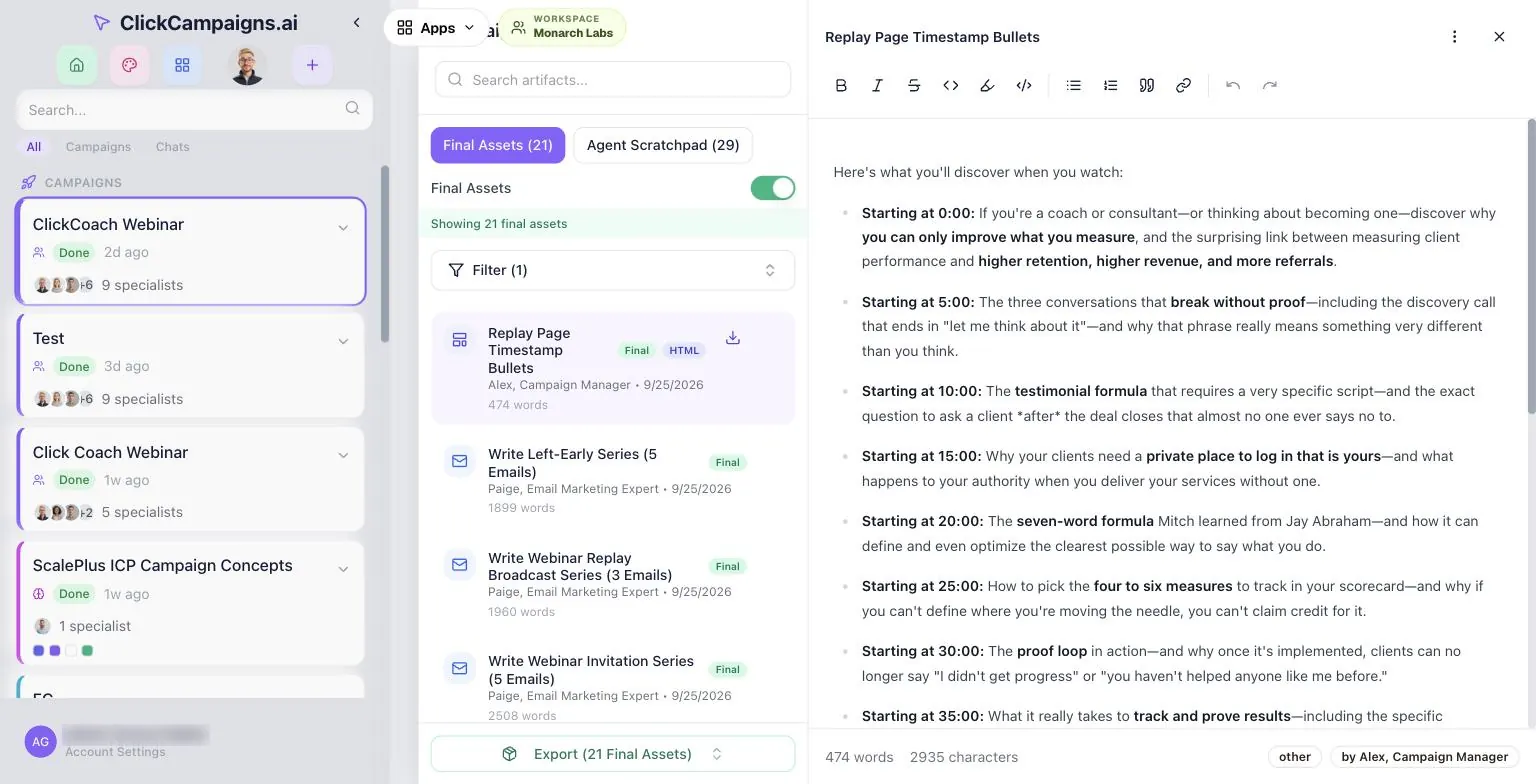Open the three-dot options menu

(1454, 37)
